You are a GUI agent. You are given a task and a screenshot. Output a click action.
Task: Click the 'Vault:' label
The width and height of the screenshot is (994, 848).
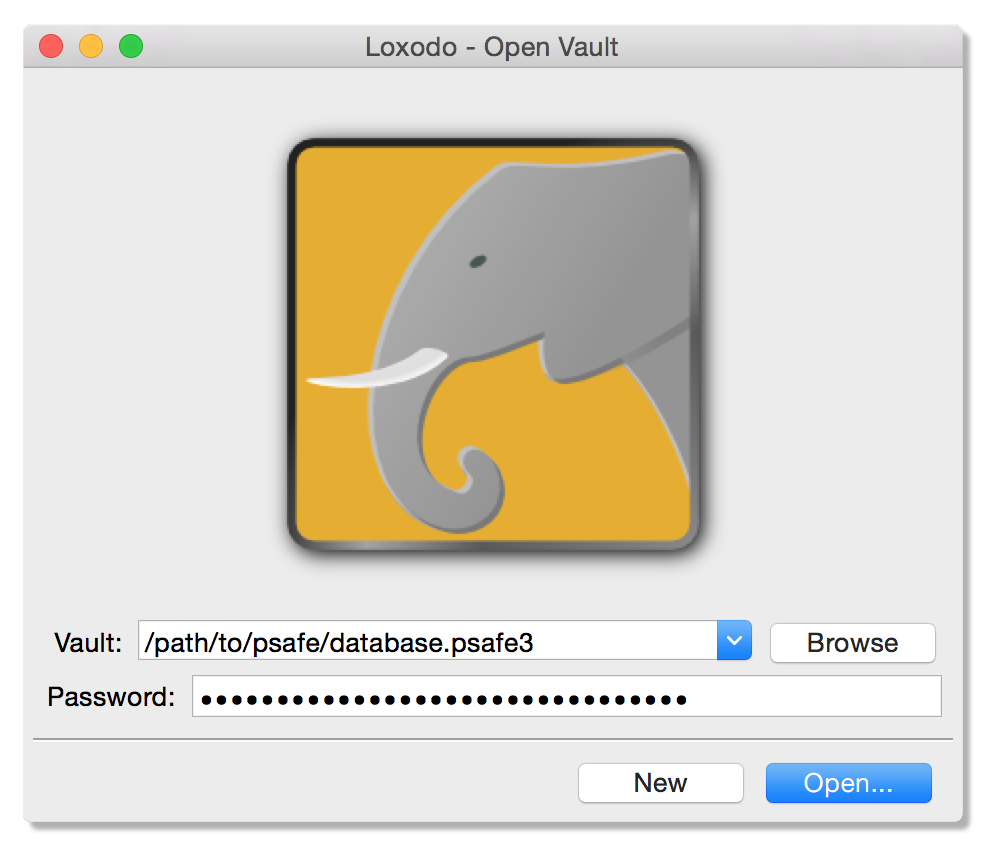[88, 643]
